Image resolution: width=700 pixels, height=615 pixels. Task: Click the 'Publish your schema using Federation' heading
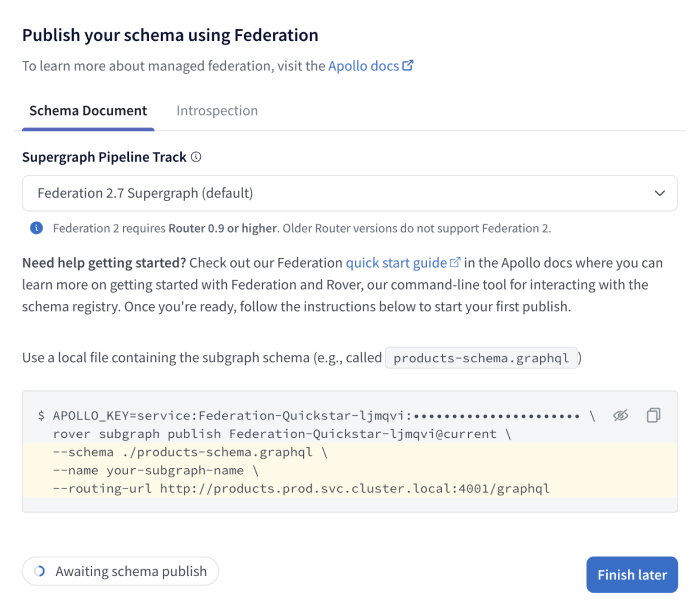pyautogui.click(x=170, y=35)
